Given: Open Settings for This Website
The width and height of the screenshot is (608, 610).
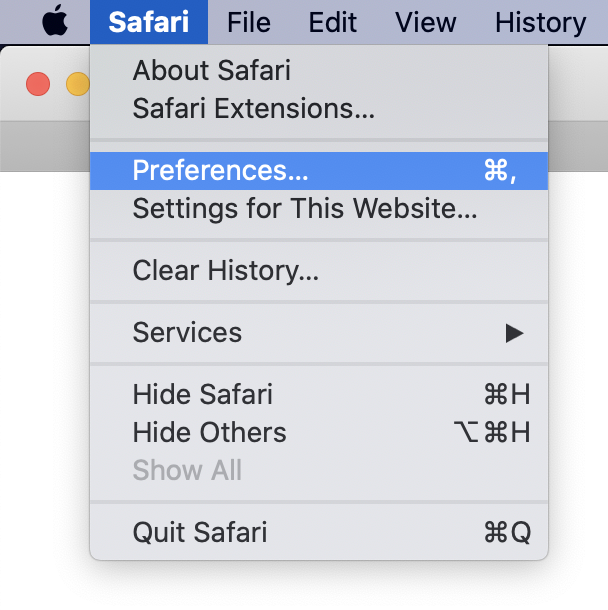Looking at the screenshot, I should click(x=304, y=209).
